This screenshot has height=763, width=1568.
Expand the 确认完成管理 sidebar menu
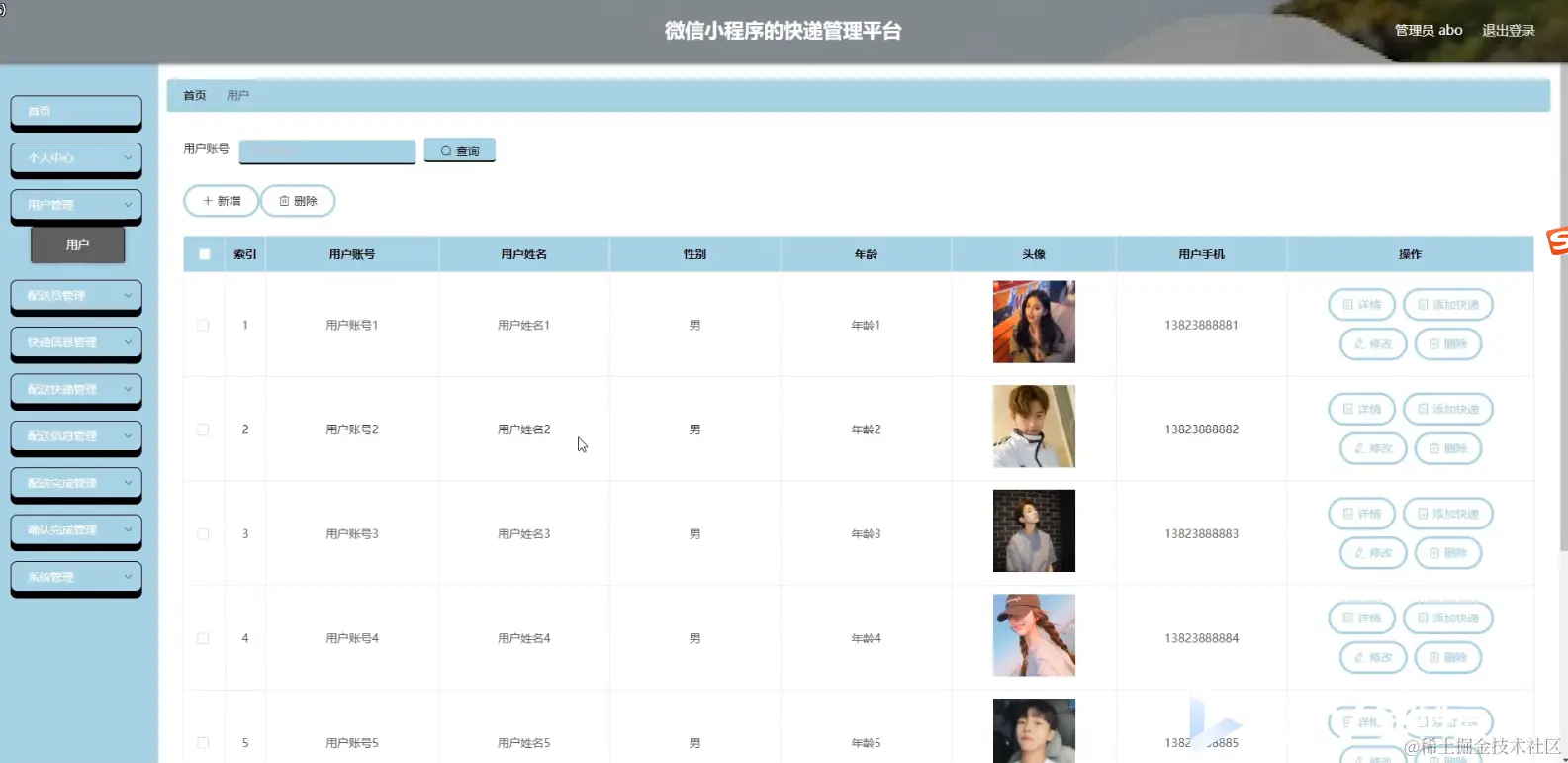click(x=76, y=530)
